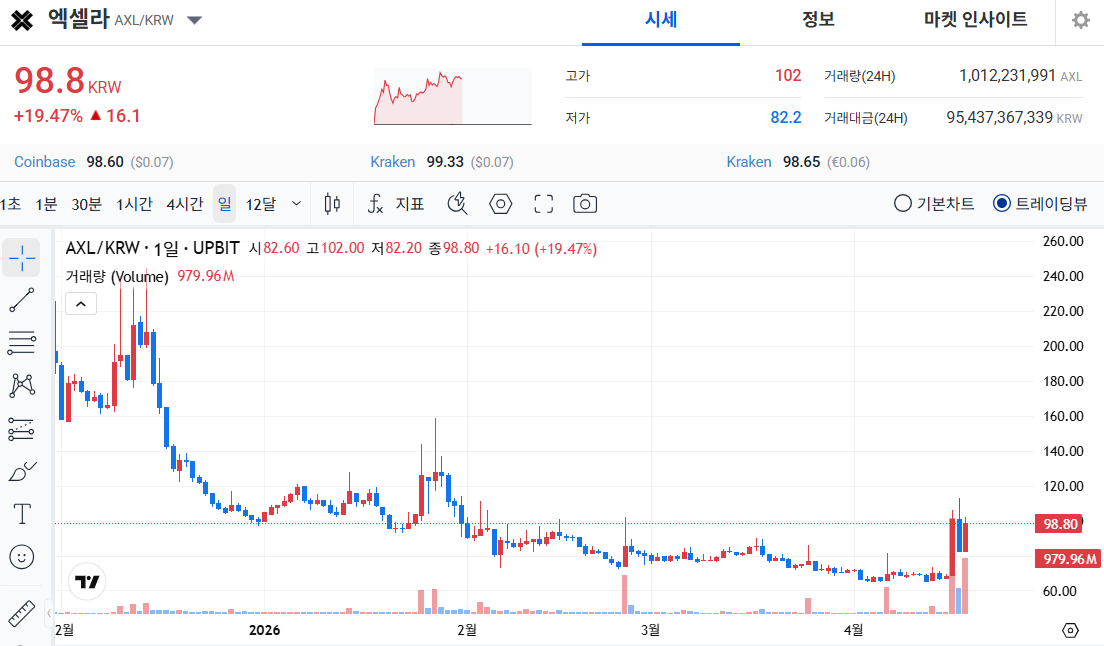Take a chart snapshot with camera icon
The height and width of the screenshot is (646, 1104).
pyautogui.click(x=585, y=204)
